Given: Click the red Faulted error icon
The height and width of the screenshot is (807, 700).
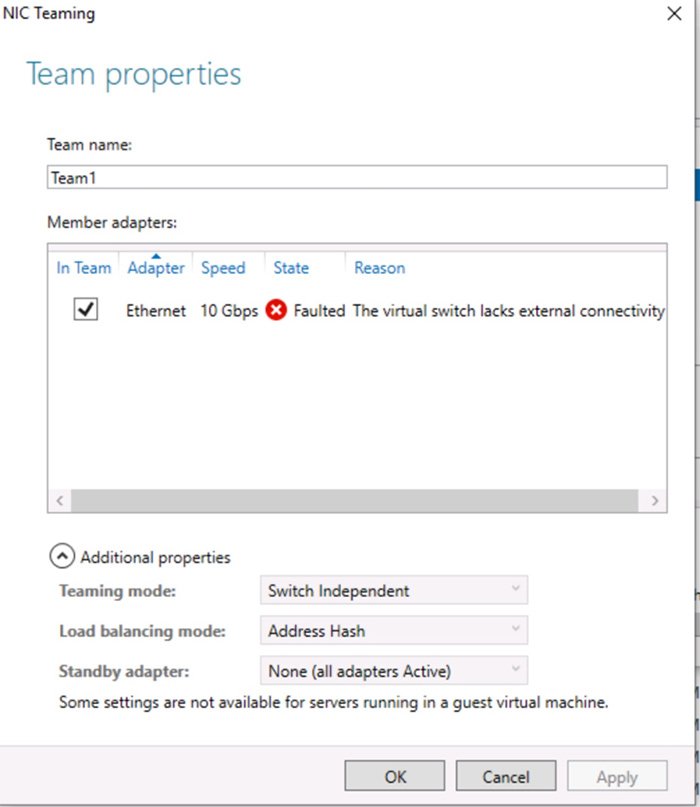Looking at the screenshot, I should click(x=276, y=311).
